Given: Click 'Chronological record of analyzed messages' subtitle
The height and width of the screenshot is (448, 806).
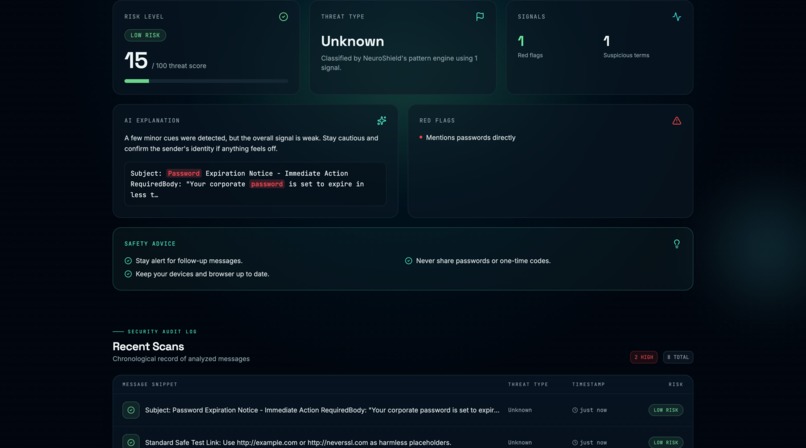Looking at the screenshot, I should (181, 359).
